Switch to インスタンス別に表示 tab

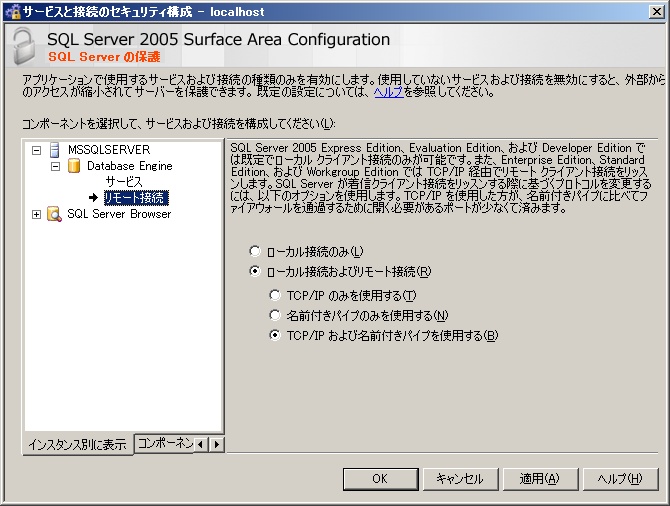click(x=78, y=445)
